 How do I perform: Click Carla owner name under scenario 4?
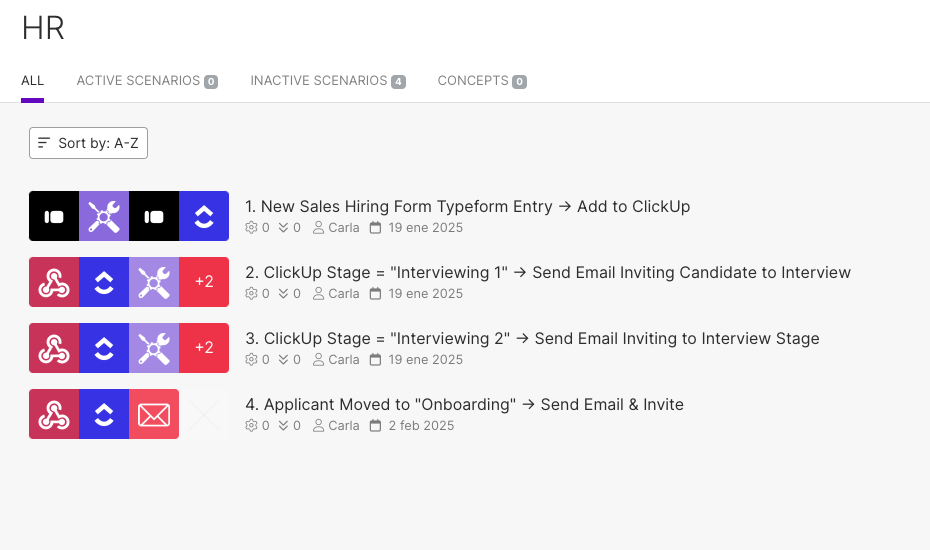tap(344, 425)
